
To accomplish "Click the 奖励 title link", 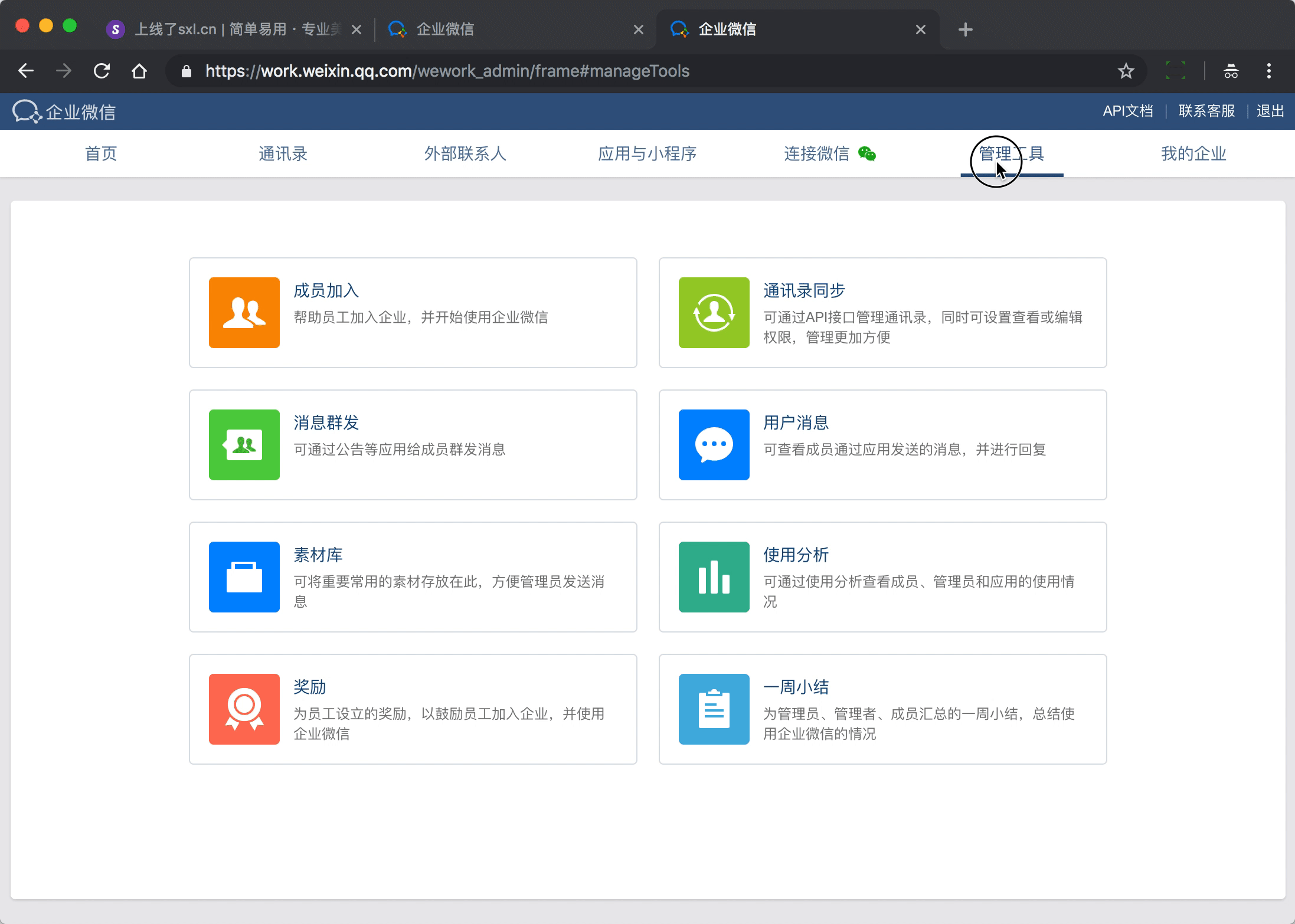I will [310, 687].
